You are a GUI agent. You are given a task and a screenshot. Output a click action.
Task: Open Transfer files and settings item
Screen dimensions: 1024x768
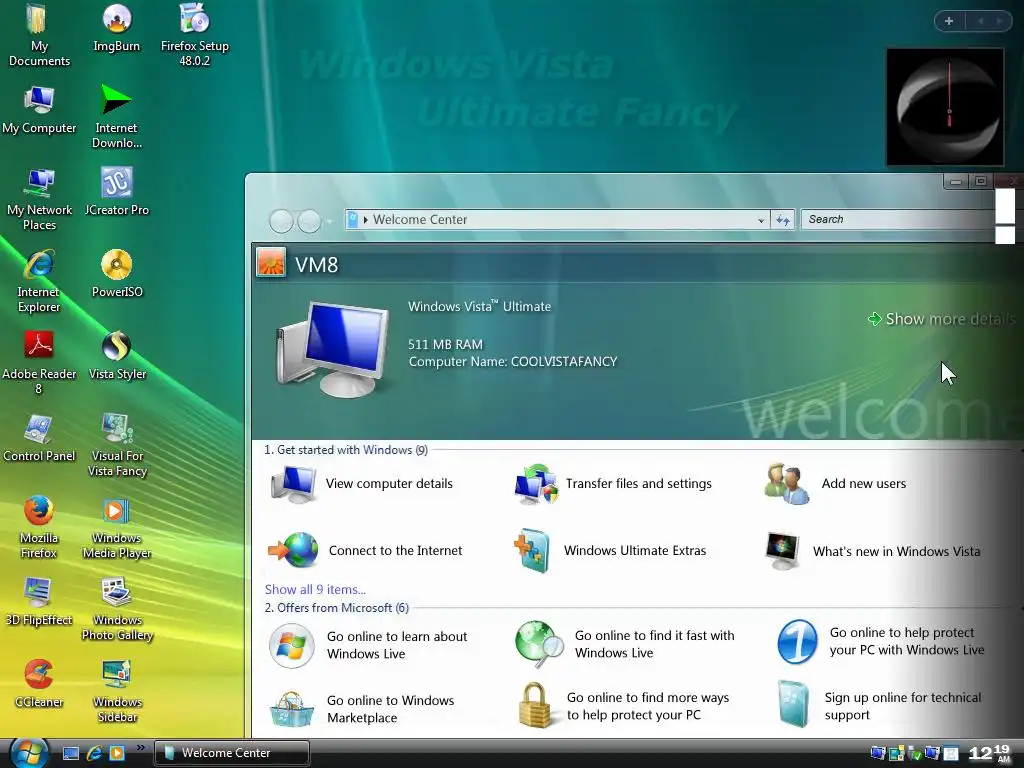[x=613, y=484]
